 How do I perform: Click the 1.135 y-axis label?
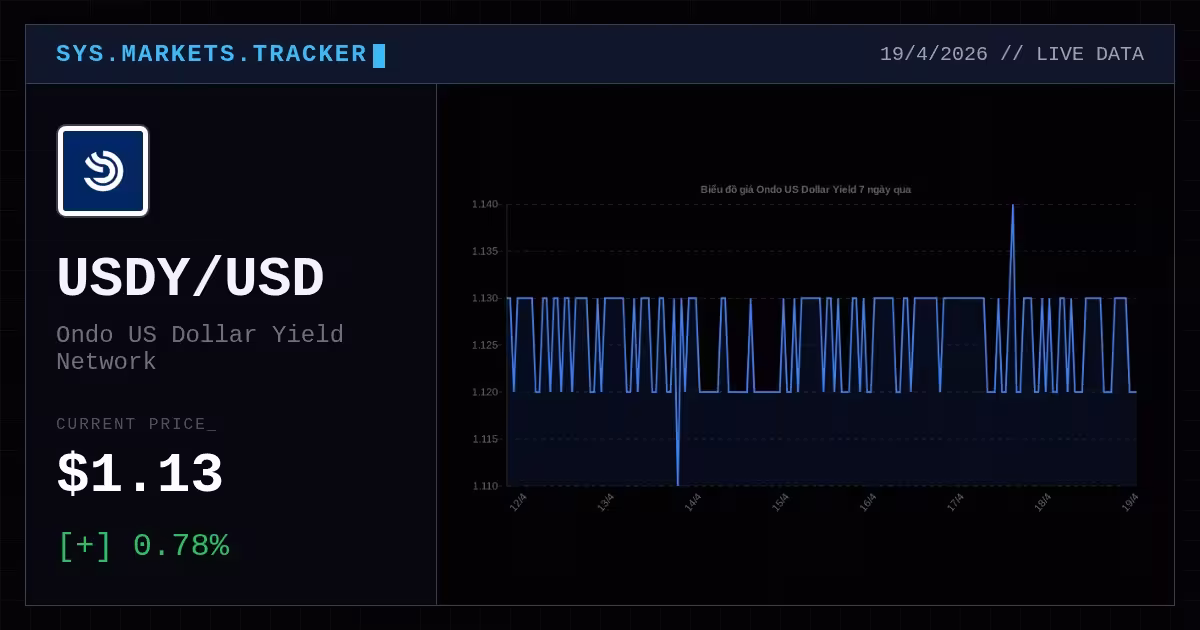point(485,252)
